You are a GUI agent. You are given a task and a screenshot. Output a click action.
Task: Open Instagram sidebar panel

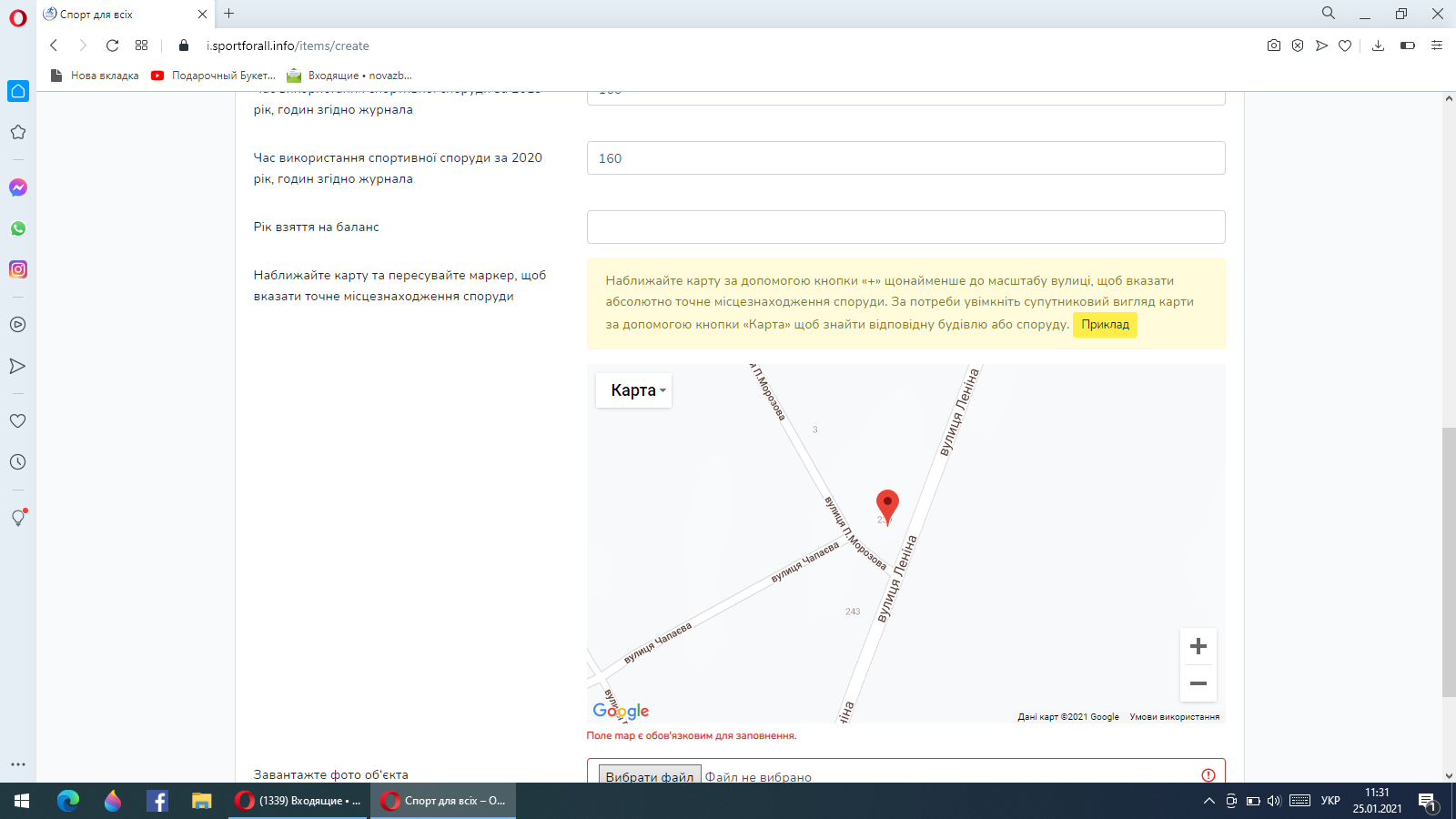click(18, 269)
